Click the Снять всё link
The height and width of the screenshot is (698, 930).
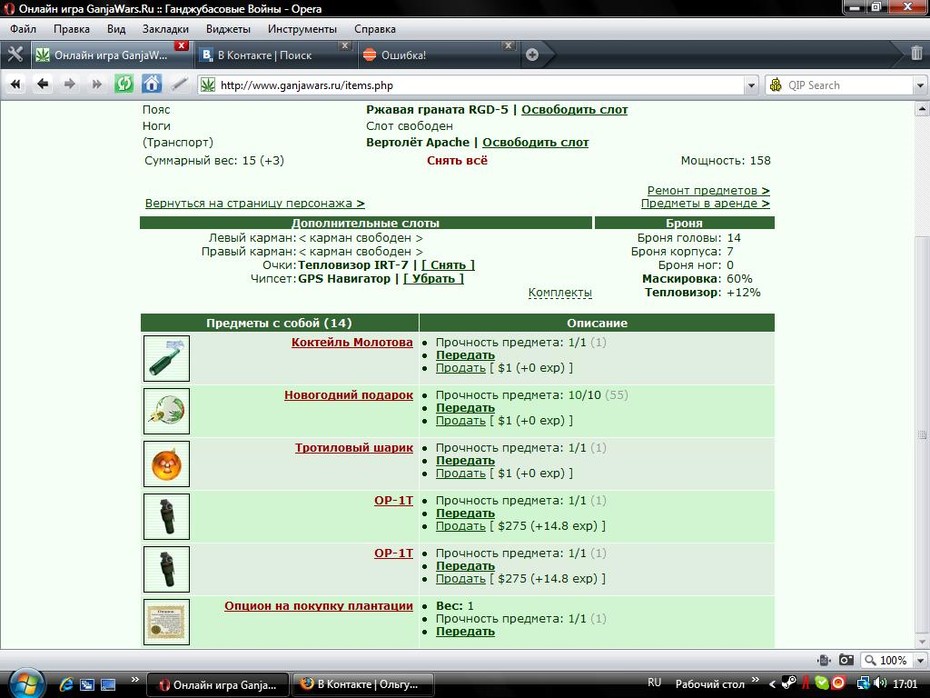coord(457,161)
